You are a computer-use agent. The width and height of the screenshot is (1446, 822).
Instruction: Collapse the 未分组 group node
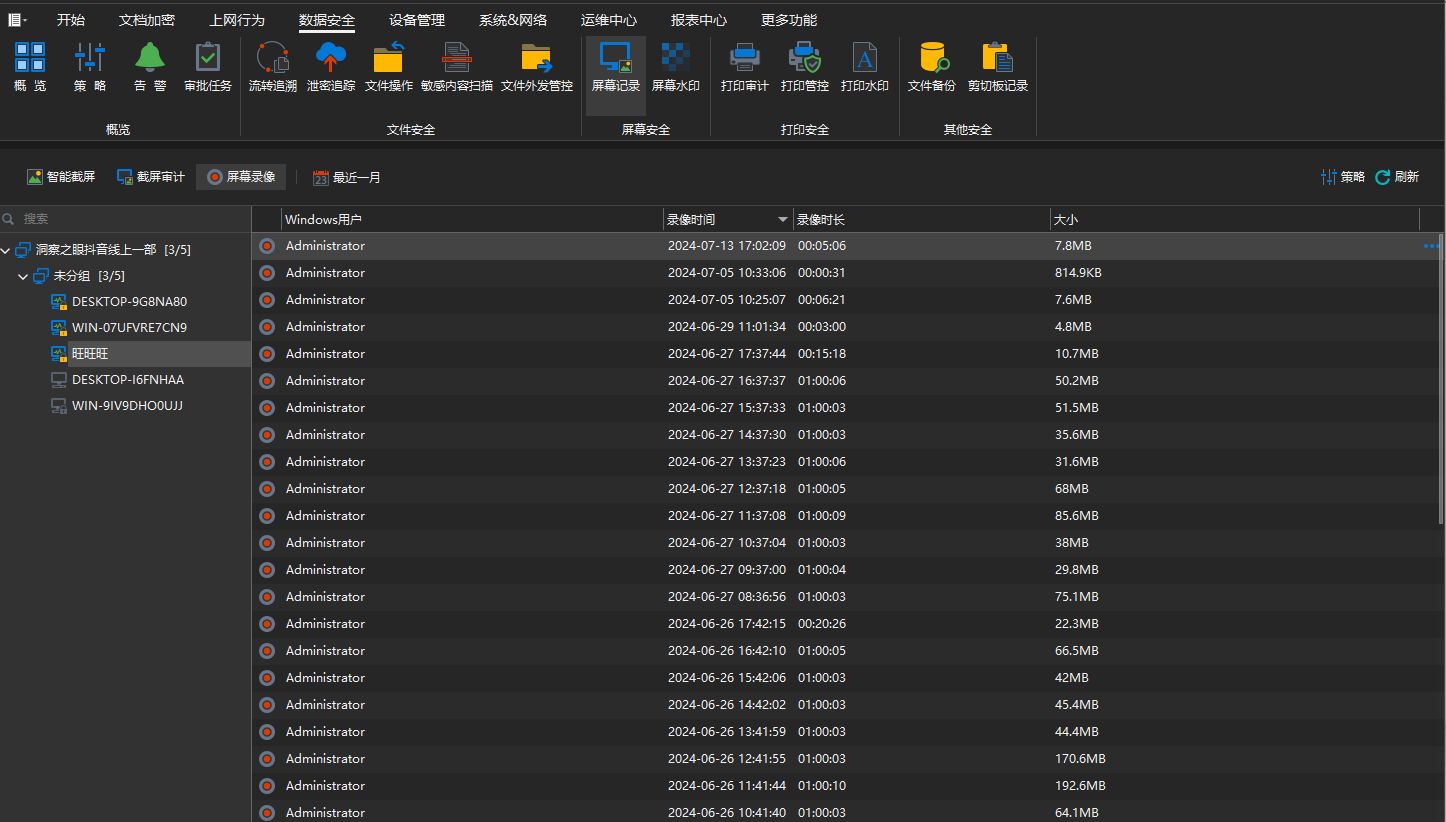(x=24, y=276)
